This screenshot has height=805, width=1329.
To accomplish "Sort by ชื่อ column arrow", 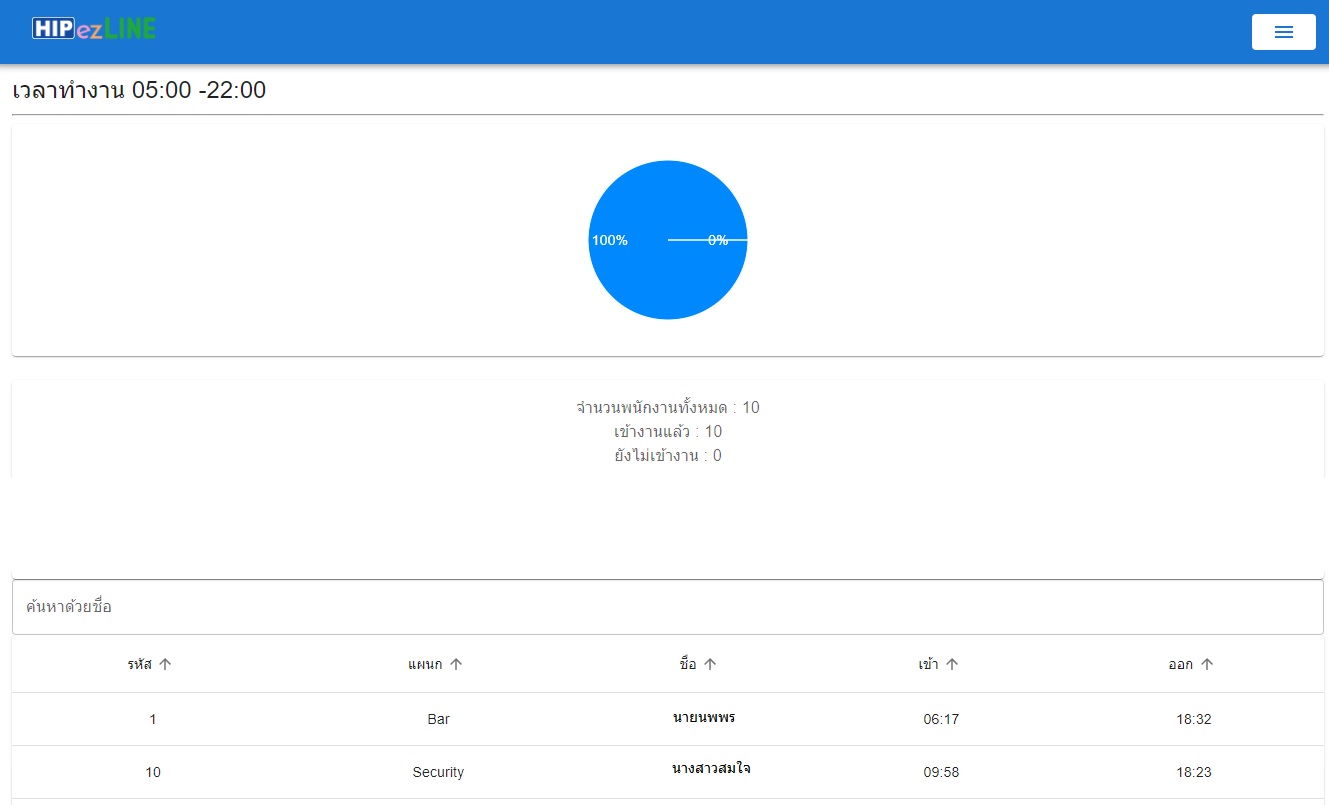I will pyautogui.click(x=710, y=664).
